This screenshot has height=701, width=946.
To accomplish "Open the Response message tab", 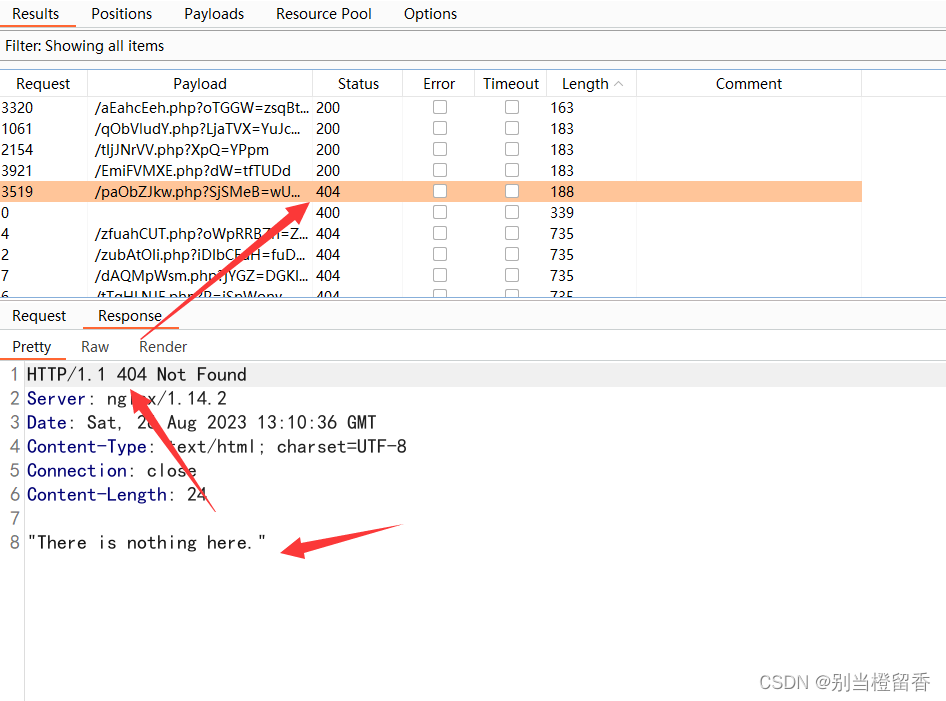I will pos(130,316).
